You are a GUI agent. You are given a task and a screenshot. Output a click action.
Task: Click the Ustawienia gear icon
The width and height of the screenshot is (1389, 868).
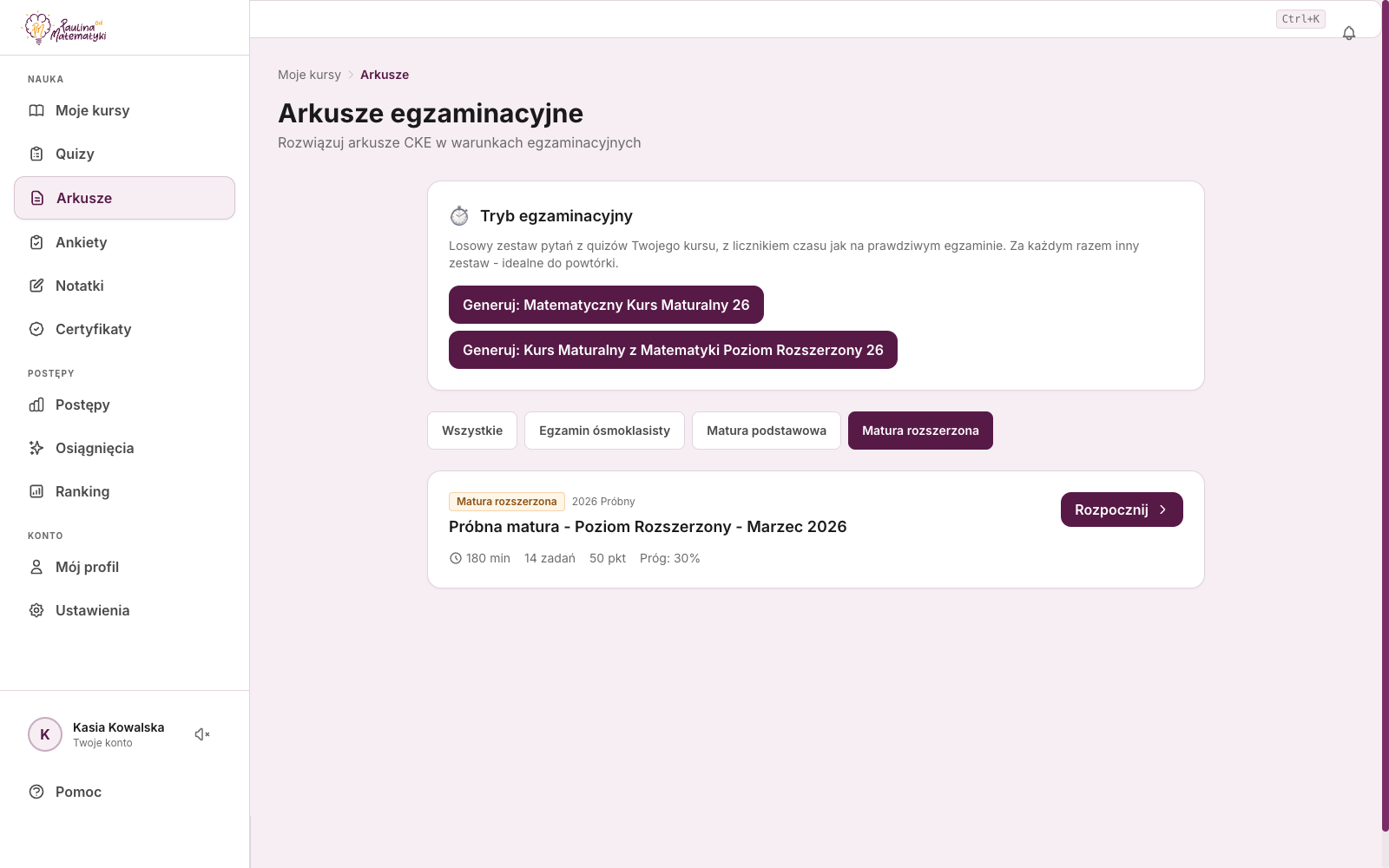36,610
